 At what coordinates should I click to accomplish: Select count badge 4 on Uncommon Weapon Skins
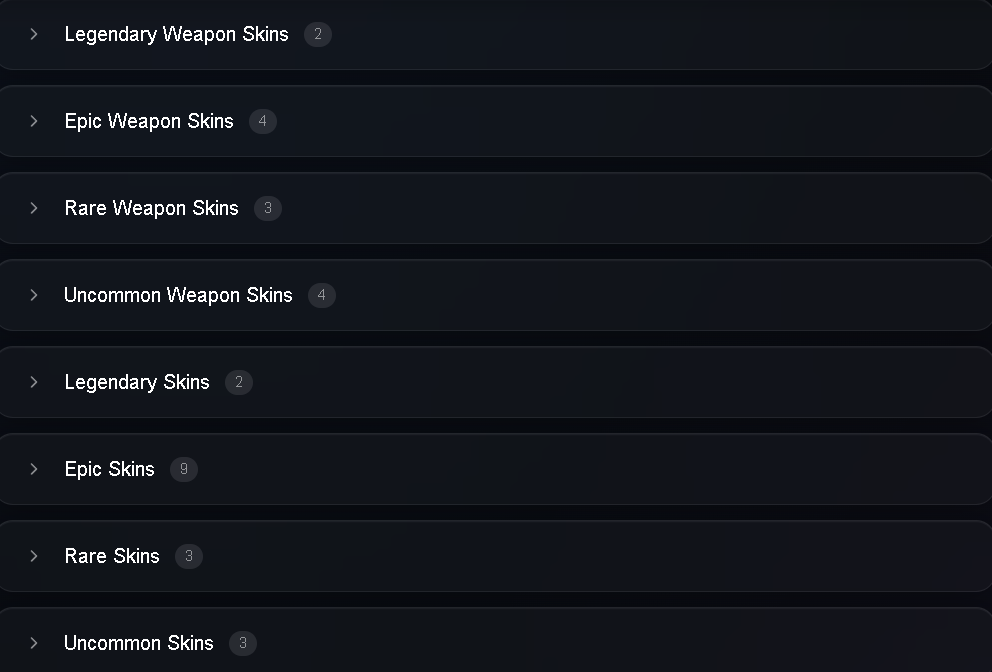[322, 295]
